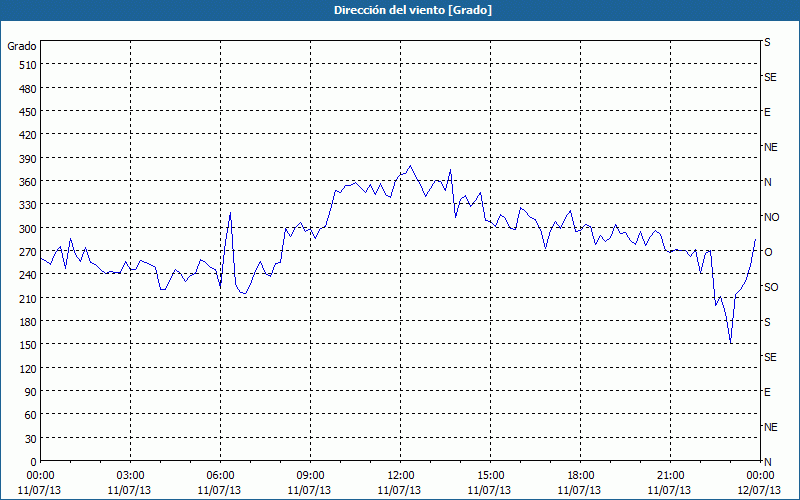Click the 18:00 time label on bottom axis
Image resolution: width=800 pixels, height=500 pixels.
point(581,476)
